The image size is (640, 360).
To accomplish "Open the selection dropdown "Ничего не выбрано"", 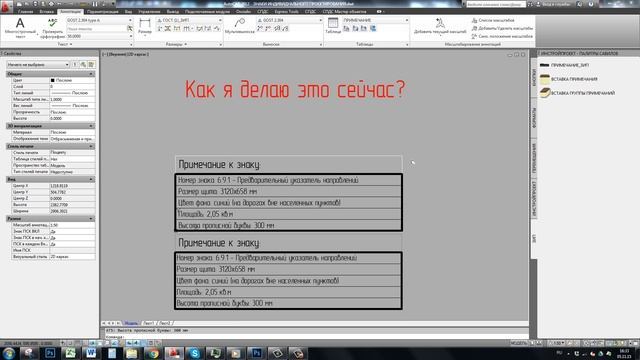I will pyautogui.click(x=38, y=64).
